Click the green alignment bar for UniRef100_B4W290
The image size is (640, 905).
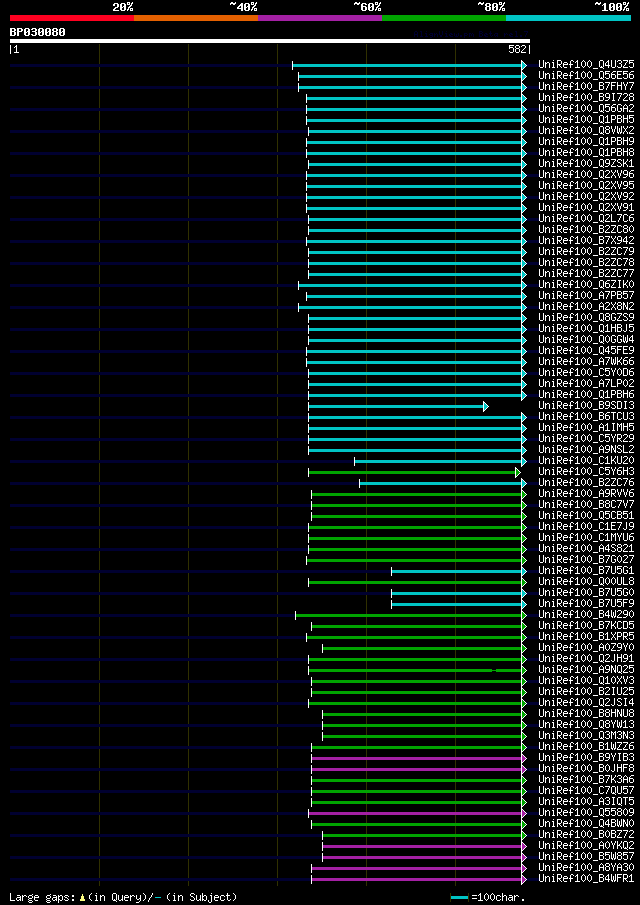click(411, 615)
